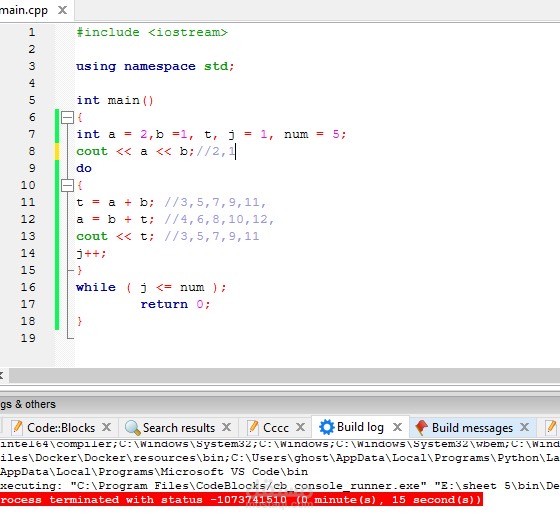Click the red process terminated status line

click(241, 499)
